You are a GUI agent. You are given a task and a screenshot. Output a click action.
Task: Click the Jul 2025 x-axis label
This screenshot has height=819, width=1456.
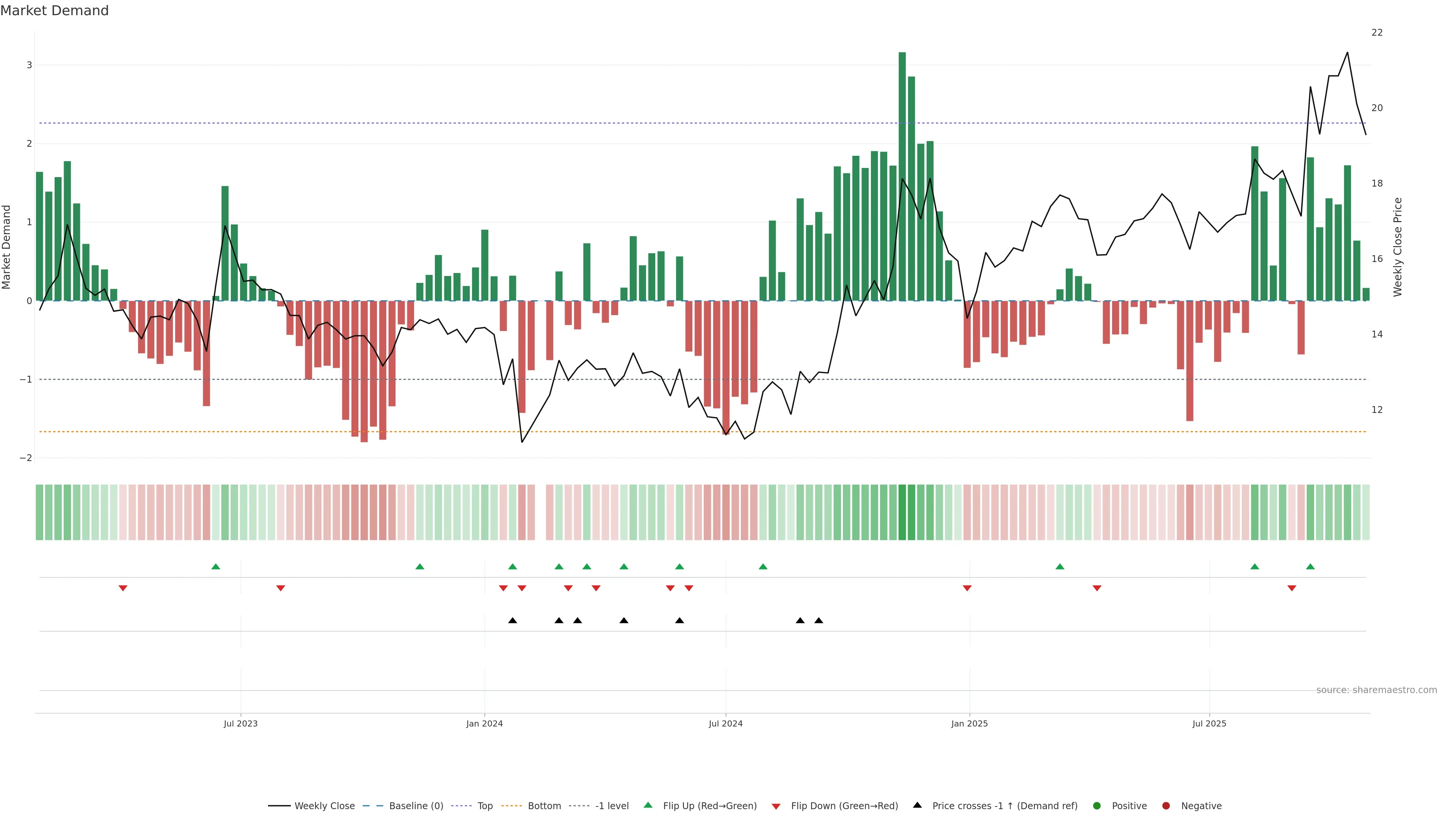(x=1209, y=723)
